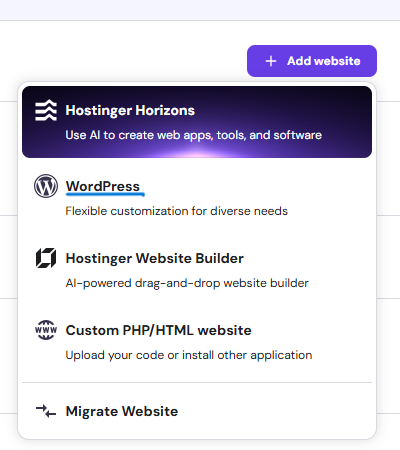Screen dimensions: 400x450
Task: Click the WordPress logo icon
Action: (x=46, y=186)
